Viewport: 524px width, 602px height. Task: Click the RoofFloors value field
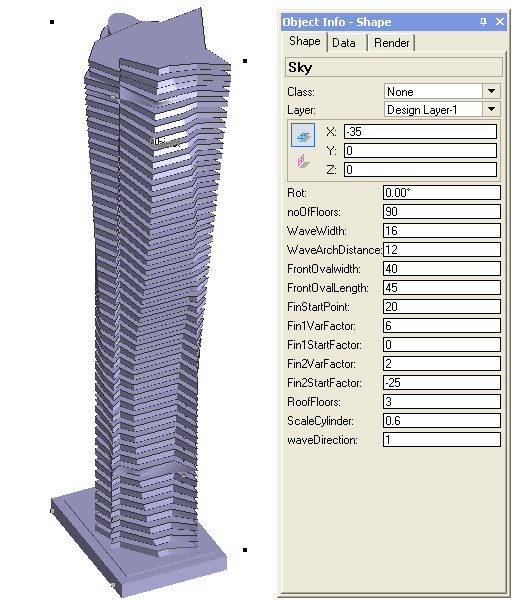442,402
